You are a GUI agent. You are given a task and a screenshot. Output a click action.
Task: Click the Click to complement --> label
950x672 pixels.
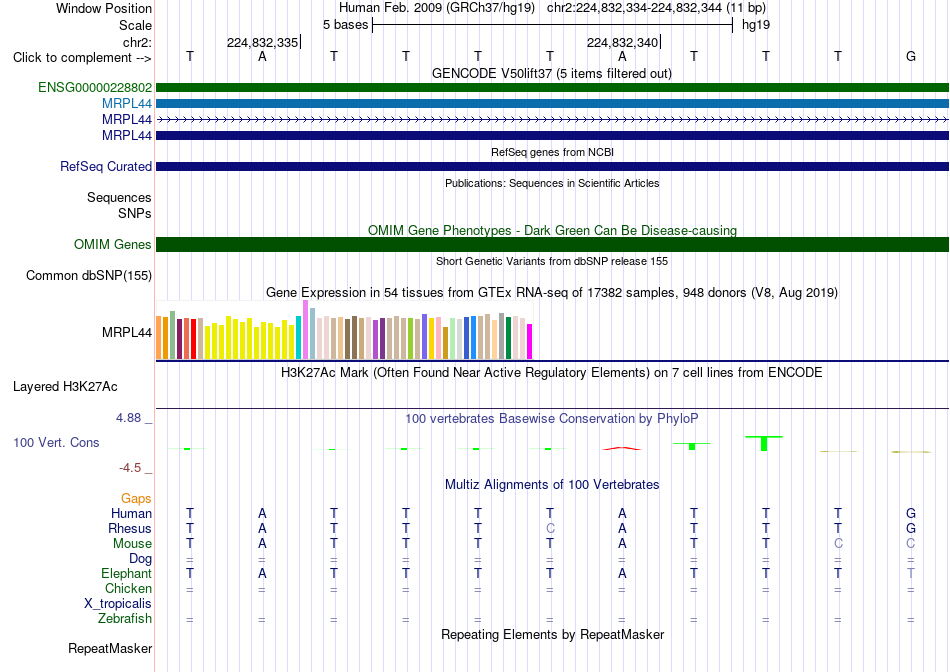82,58
